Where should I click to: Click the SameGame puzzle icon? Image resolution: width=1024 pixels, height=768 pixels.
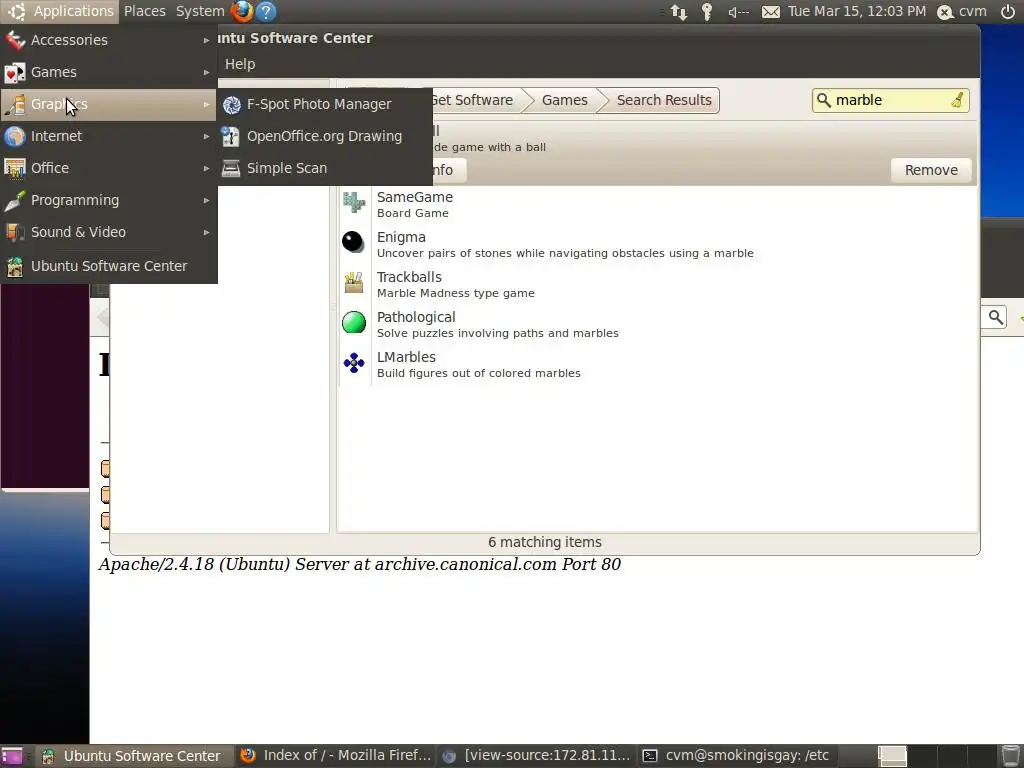354,202
